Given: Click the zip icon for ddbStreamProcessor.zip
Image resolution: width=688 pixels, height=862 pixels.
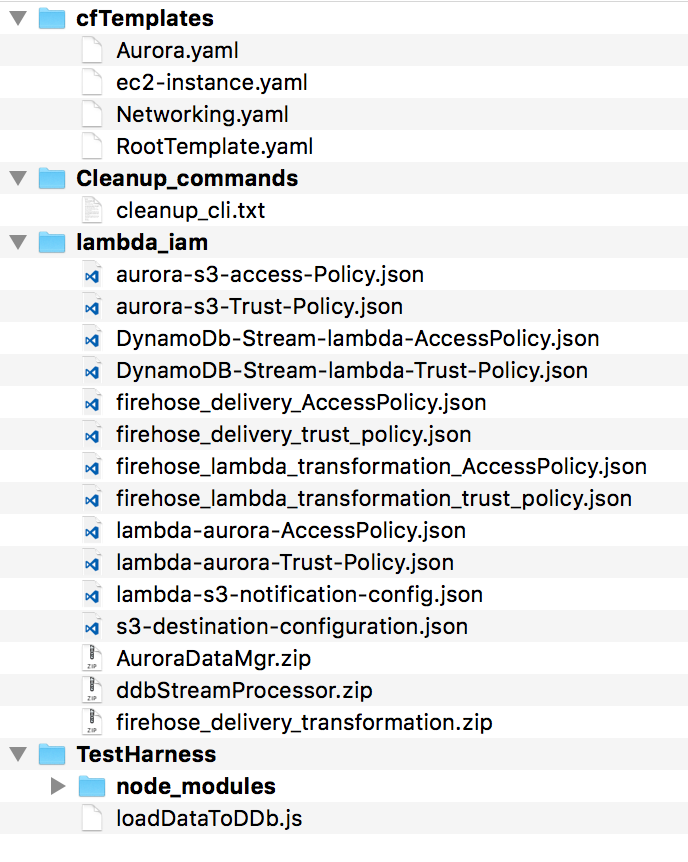Looking at the screenshot, I should 92,690.
